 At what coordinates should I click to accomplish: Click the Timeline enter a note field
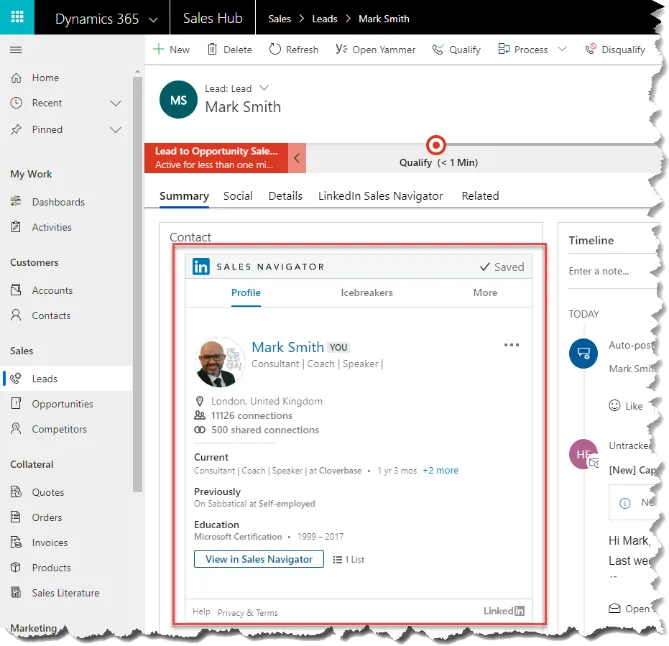[609, 271]
